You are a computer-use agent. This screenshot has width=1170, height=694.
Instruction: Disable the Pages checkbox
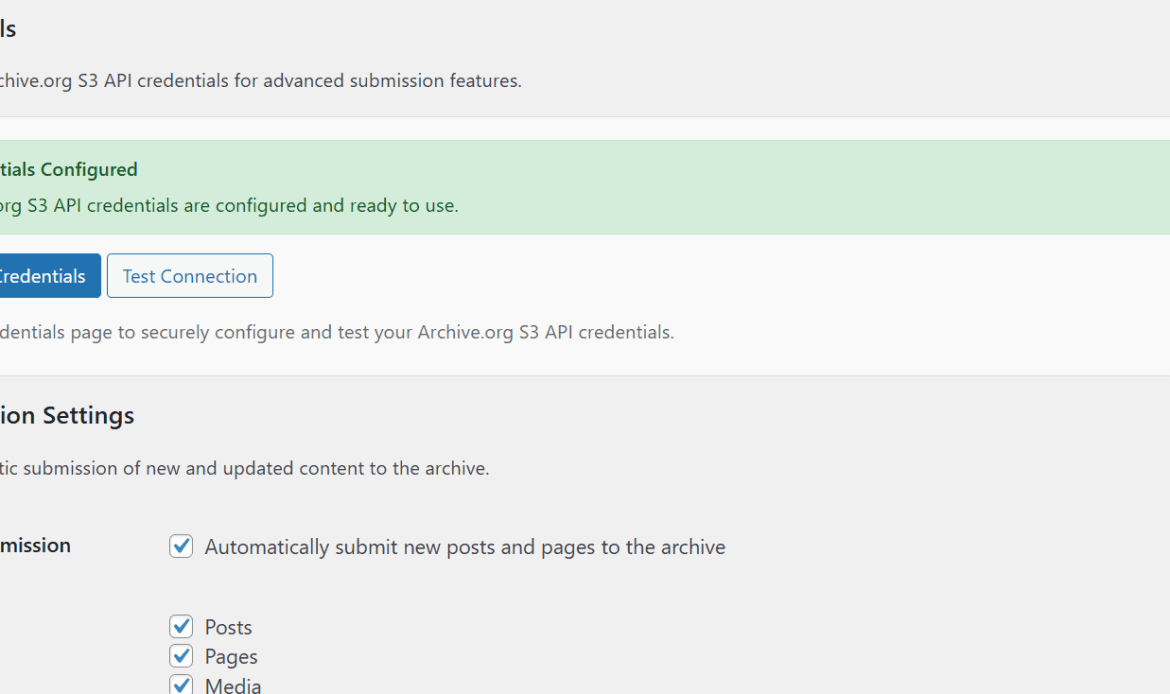click(x=181, y=656)
